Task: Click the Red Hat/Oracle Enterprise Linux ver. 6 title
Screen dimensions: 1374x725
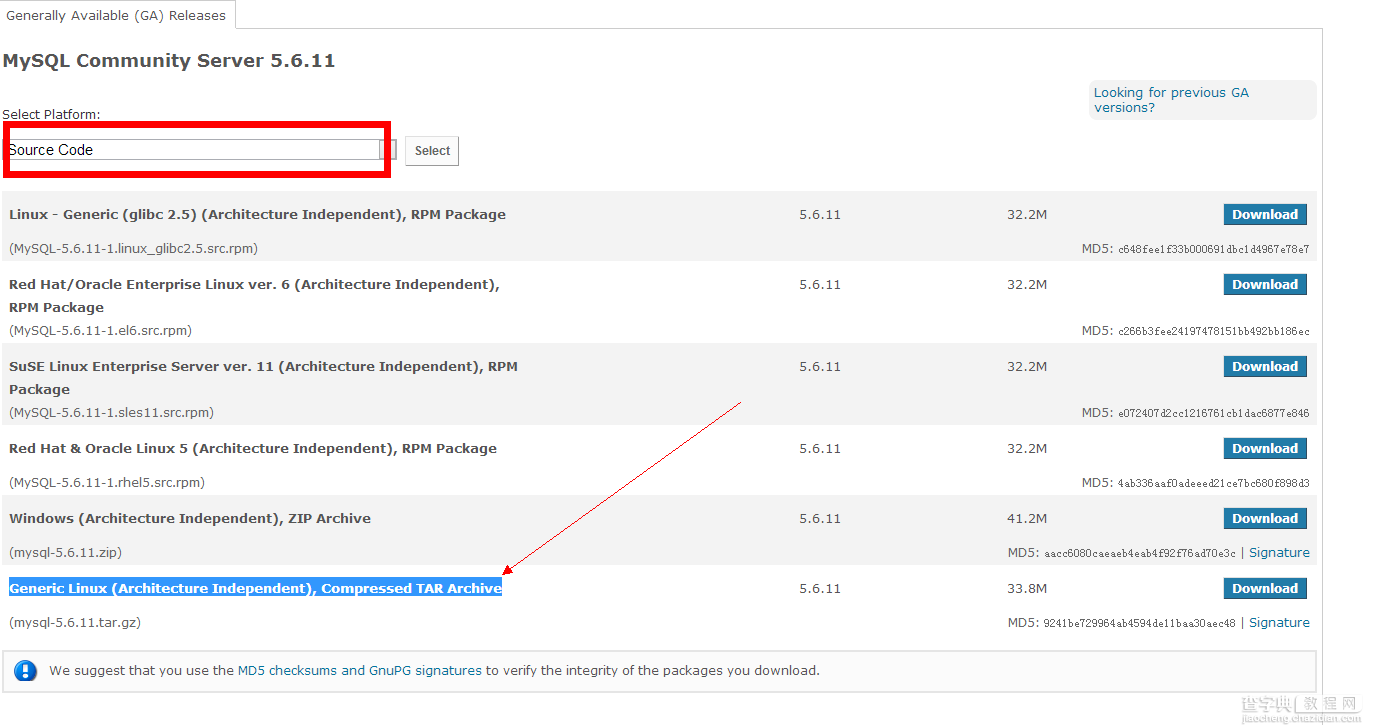Action: tap(254, 296)
